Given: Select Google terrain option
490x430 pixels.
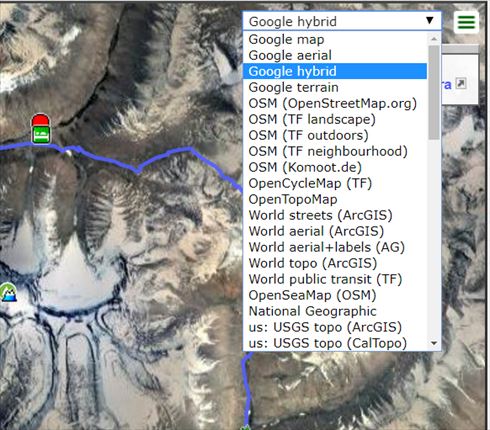Looking at the screenshot, I should (x=335, y=87).
